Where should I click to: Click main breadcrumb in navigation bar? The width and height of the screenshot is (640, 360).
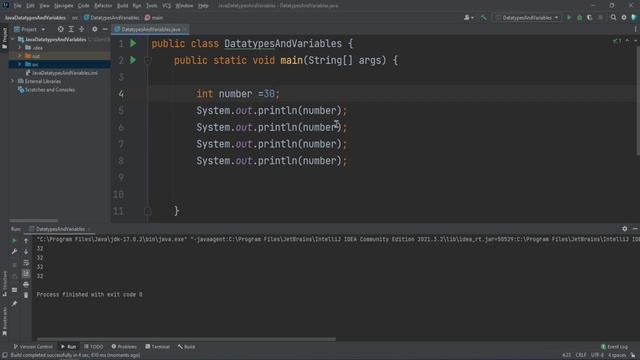pyautogui.click(x=154, y=18)
